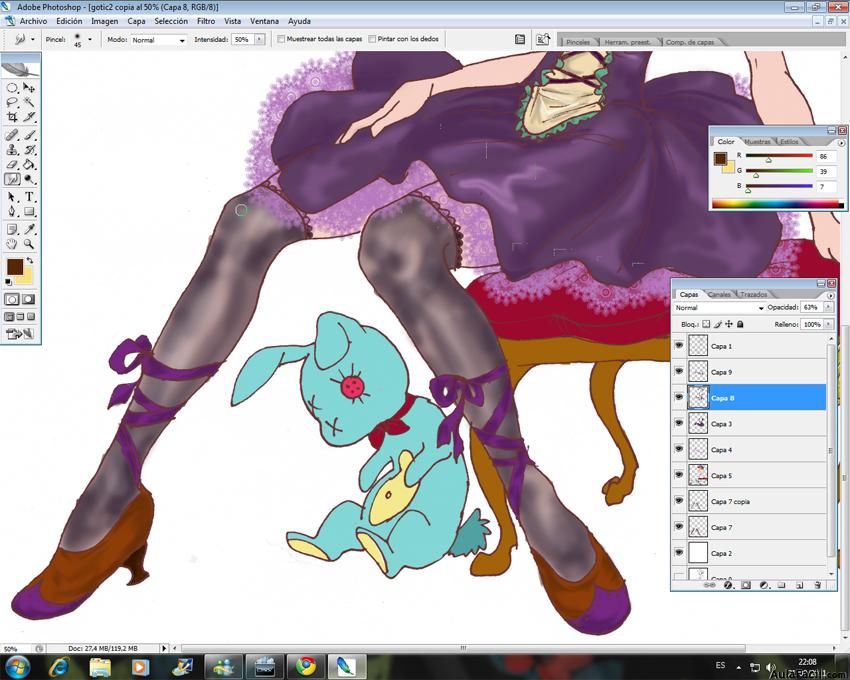The height and width of the screenshot is (680, 850).
Task: Click the delete layer trash icon
Action: [x=817, y=585]
